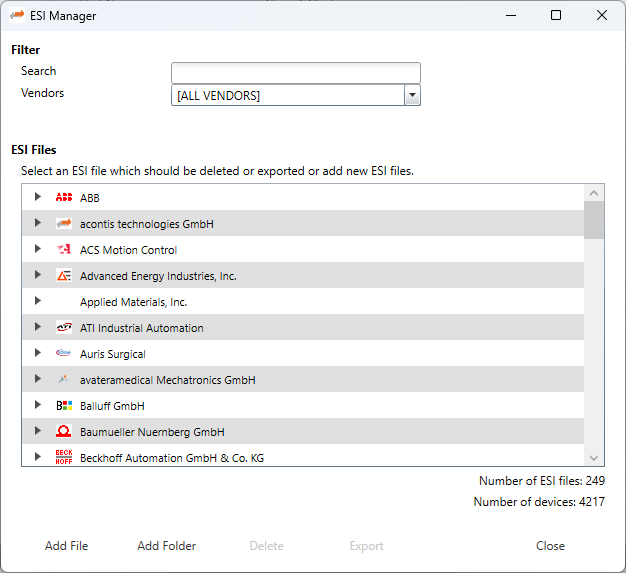
Task: Click the ESI Manager title bar icon
Action: (x=17, y=15)
